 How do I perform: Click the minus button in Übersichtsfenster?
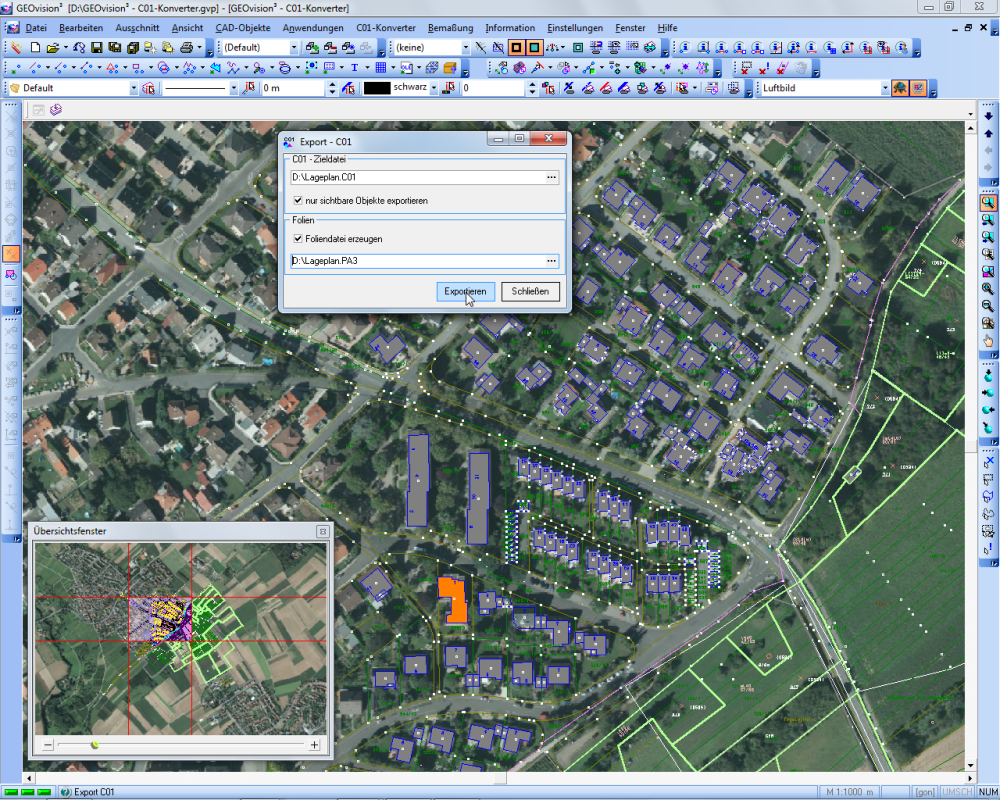point(47,745)
